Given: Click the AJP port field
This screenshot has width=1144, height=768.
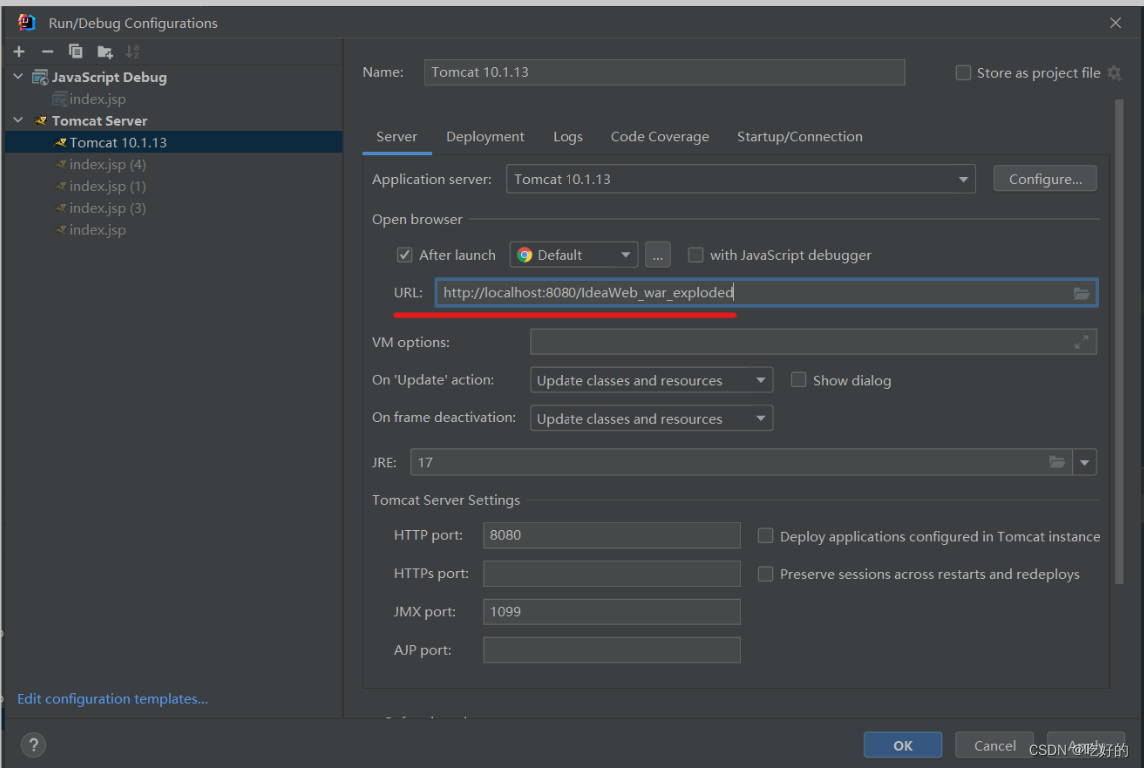Looking at the screenshot, I should click(611, 650).
